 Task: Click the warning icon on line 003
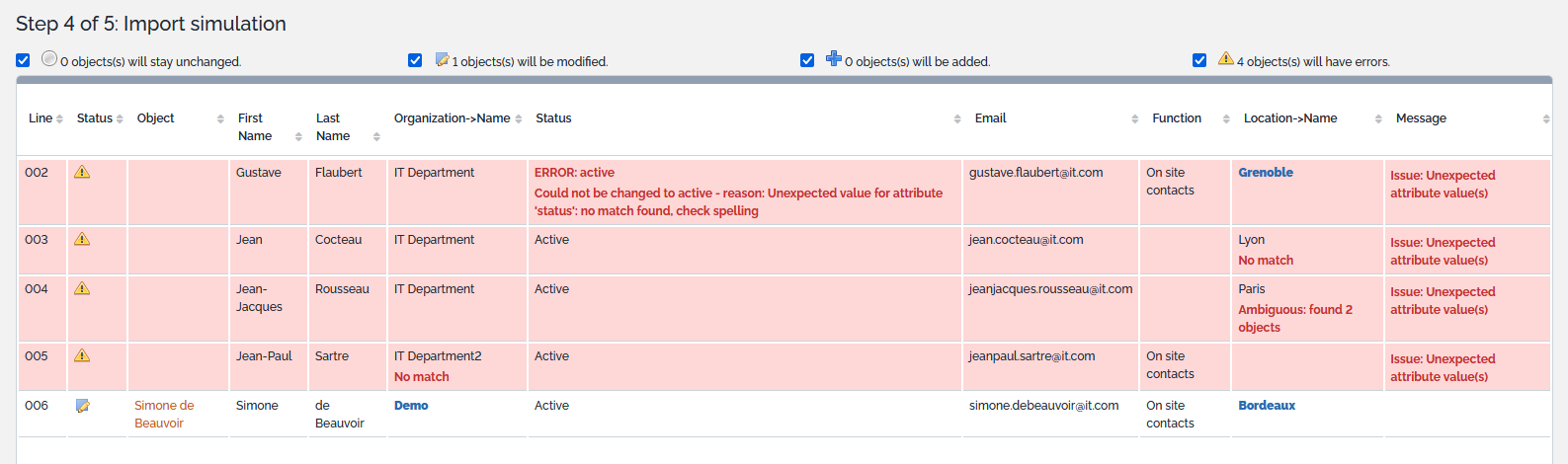82,239
